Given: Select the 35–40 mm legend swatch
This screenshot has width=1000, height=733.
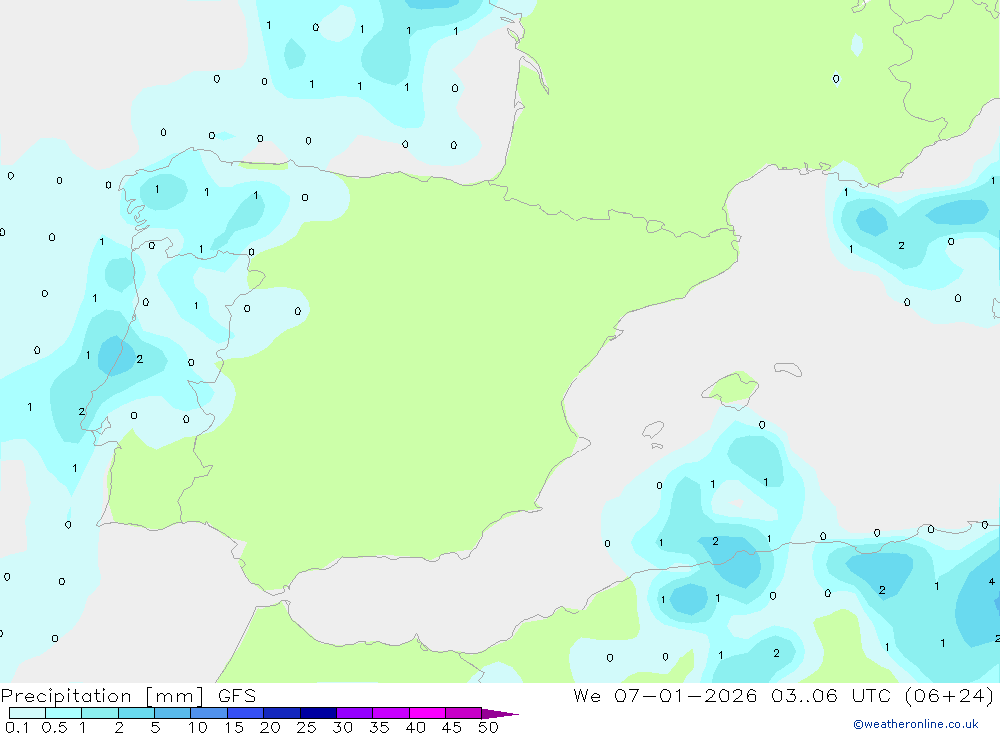Looking at the screenshot, I should 391,713.
